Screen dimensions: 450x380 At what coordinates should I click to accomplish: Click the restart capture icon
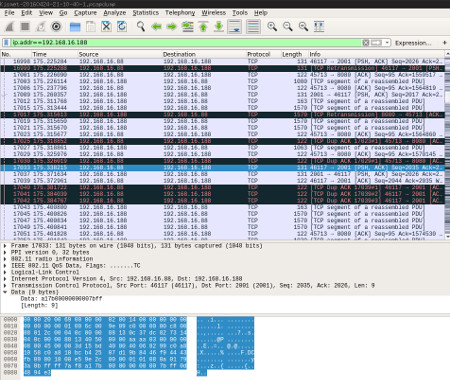click(40, 27)
